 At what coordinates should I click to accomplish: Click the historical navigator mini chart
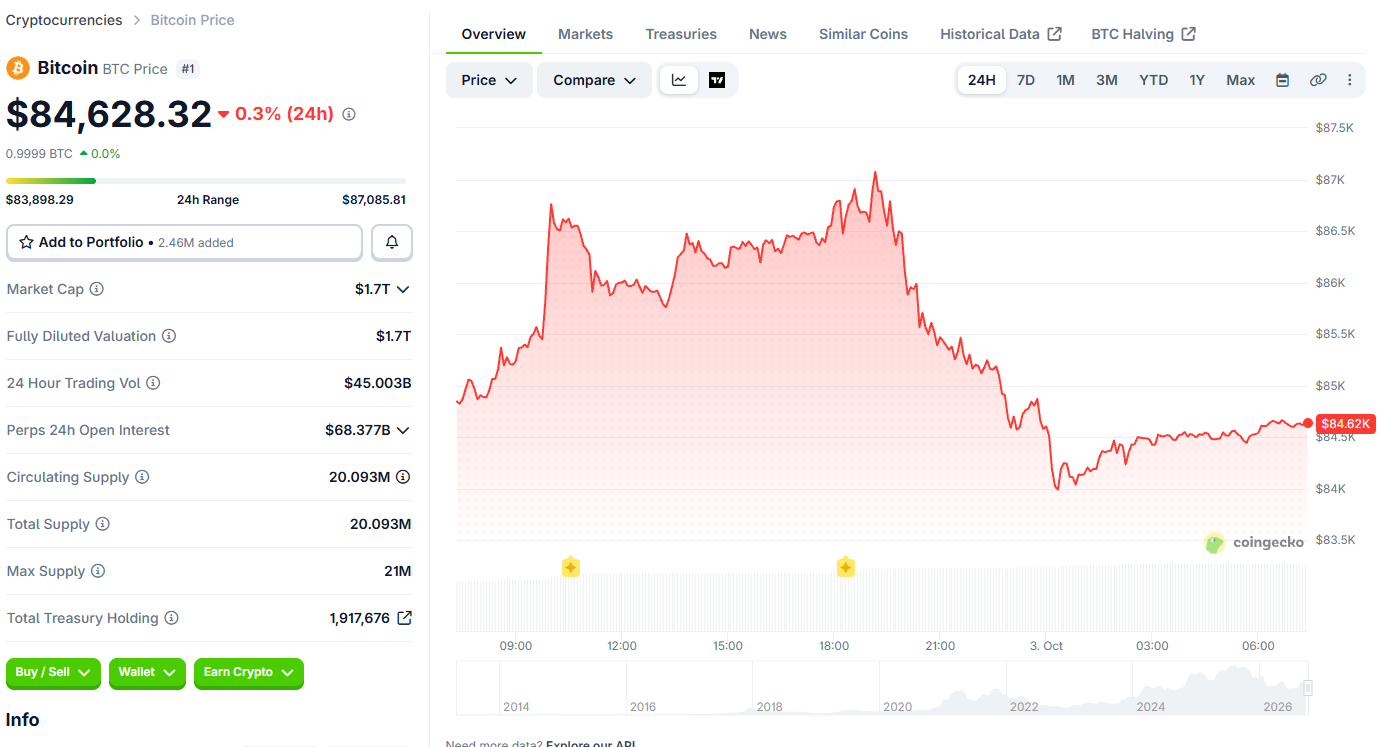881,688
